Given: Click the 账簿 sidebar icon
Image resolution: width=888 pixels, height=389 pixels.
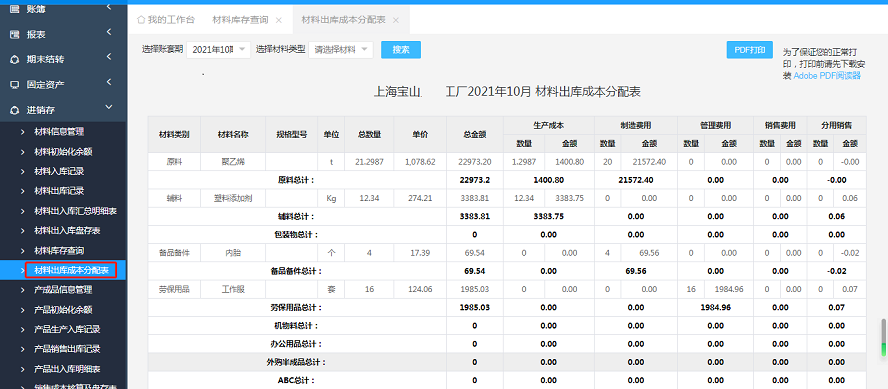Looking at the screenshot, I should pyautogui.click(x=15, y=9).
